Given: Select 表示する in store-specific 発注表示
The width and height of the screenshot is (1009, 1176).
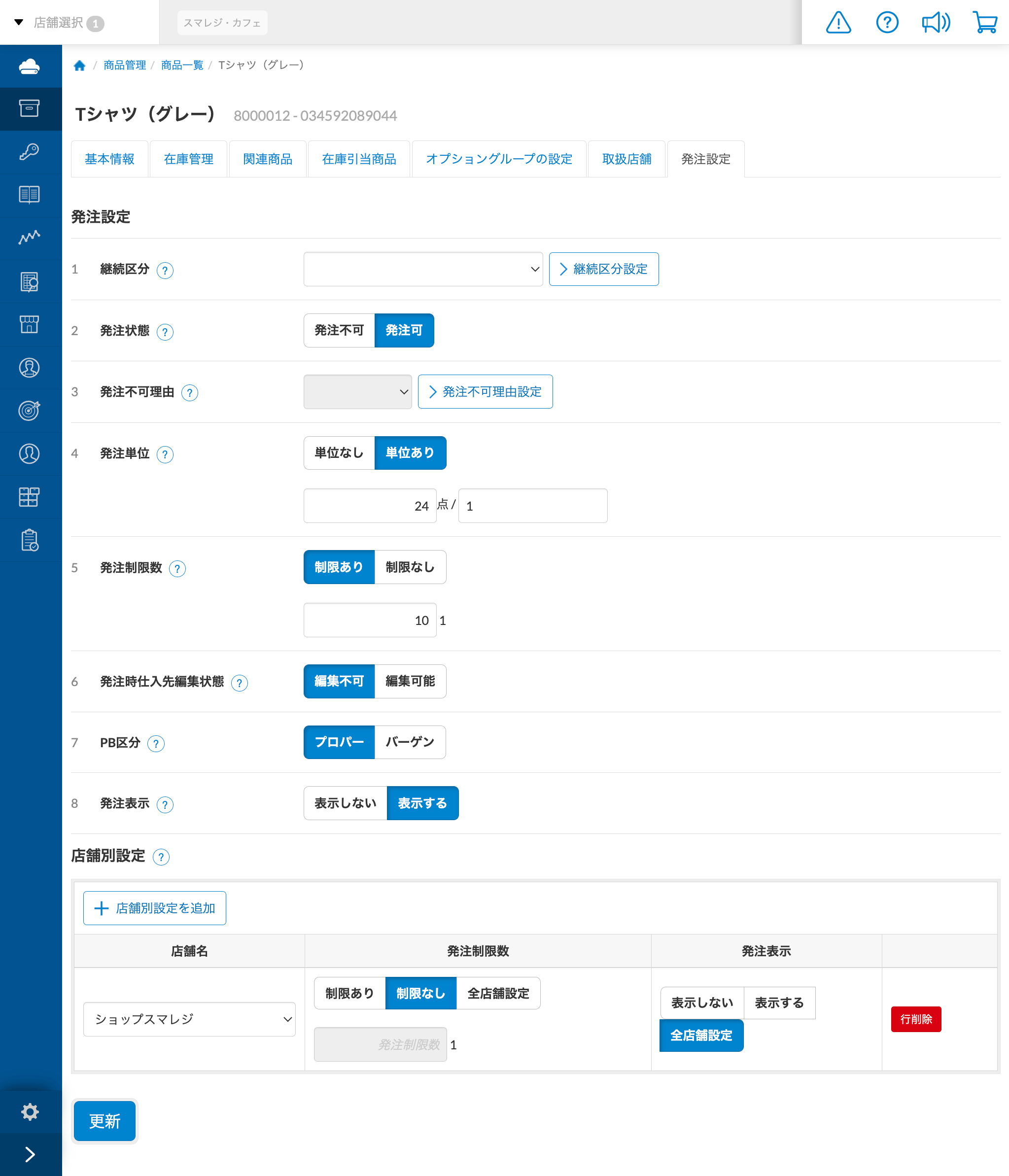Looking at the screenshot, I should (780, 1003).
